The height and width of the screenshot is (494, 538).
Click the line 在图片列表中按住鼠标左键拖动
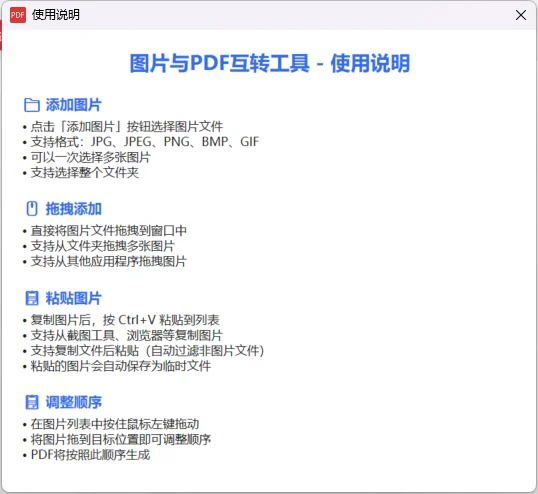[x=115, y=424]
